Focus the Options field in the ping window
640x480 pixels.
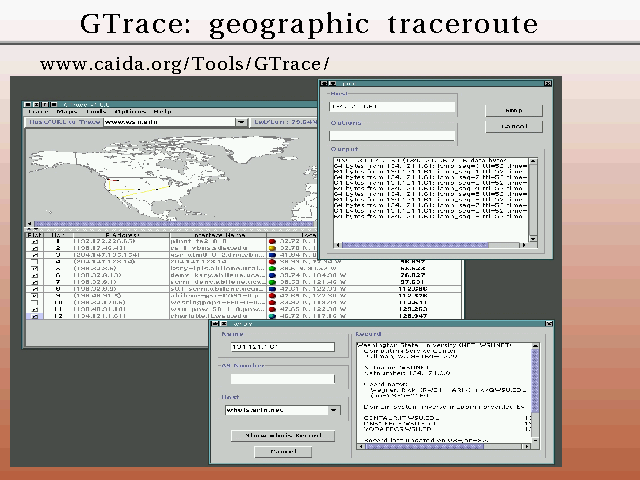pos(392,136)
